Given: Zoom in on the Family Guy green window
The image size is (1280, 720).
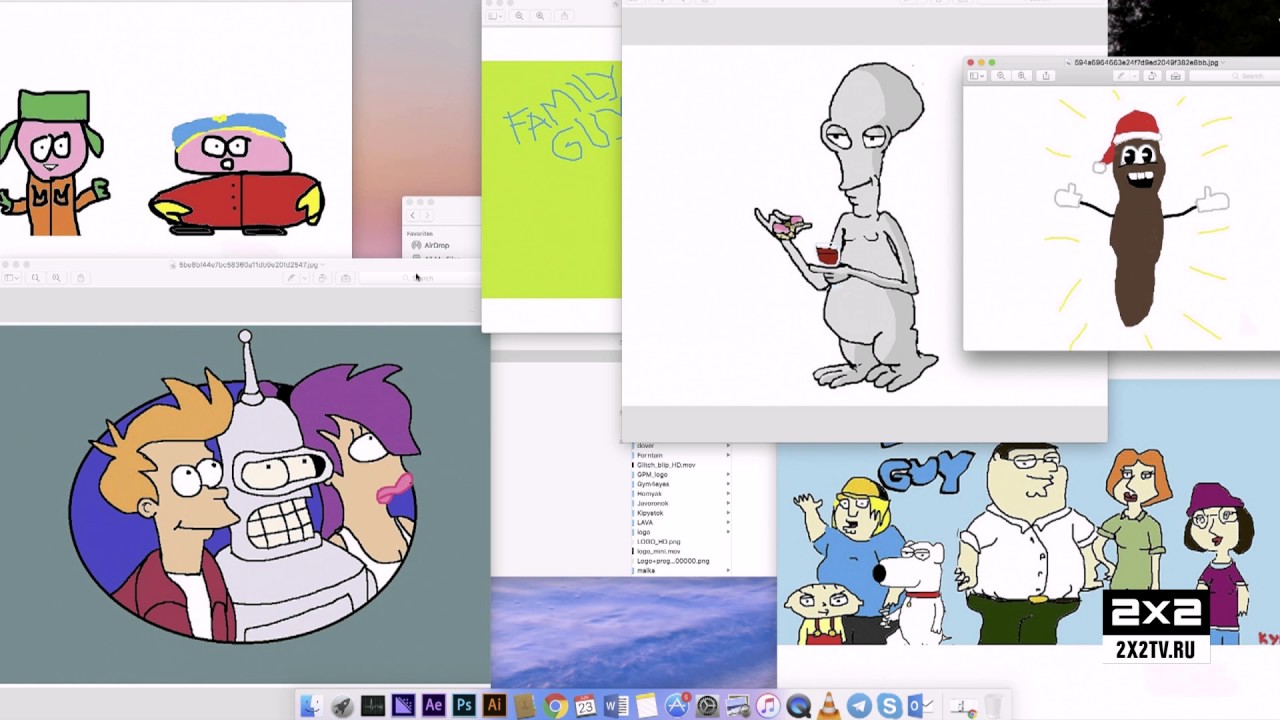Looking at the screenshot, I should 540,16.
